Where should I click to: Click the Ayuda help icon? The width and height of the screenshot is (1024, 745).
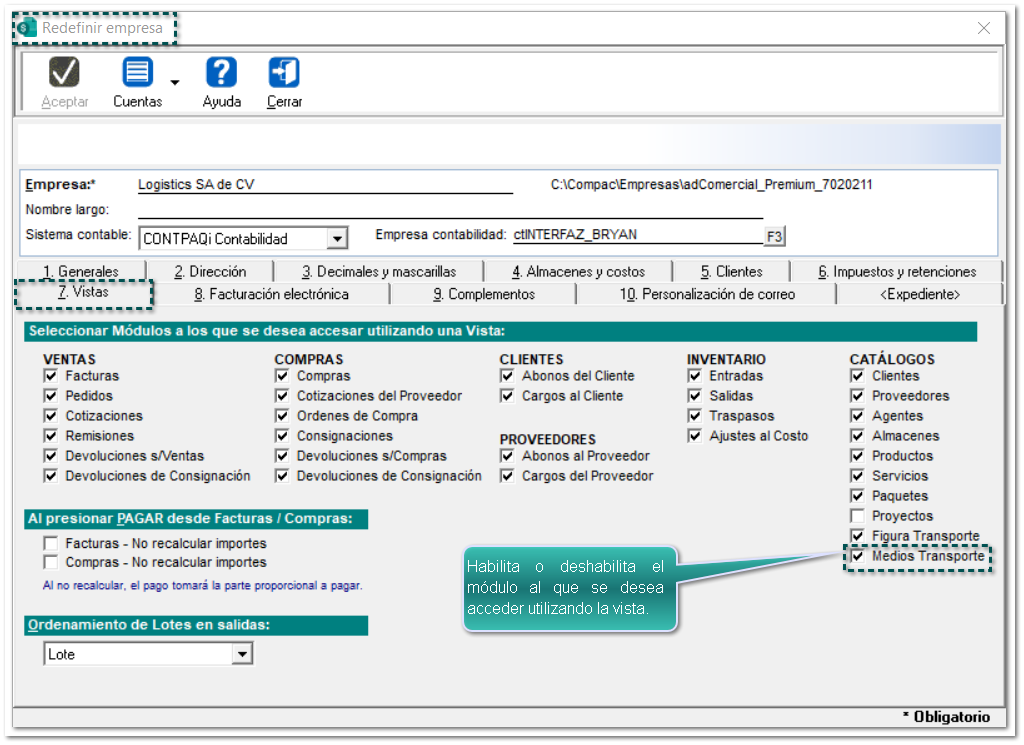(221, 73)
